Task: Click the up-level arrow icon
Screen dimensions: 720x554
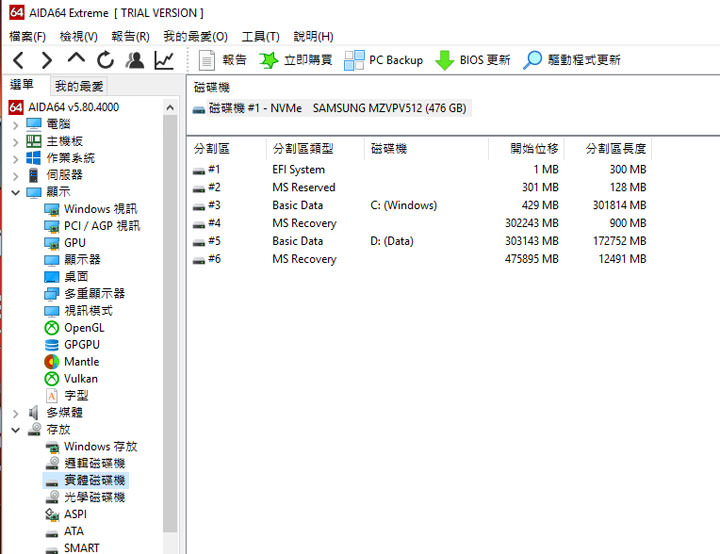Action: pos(76,60)
